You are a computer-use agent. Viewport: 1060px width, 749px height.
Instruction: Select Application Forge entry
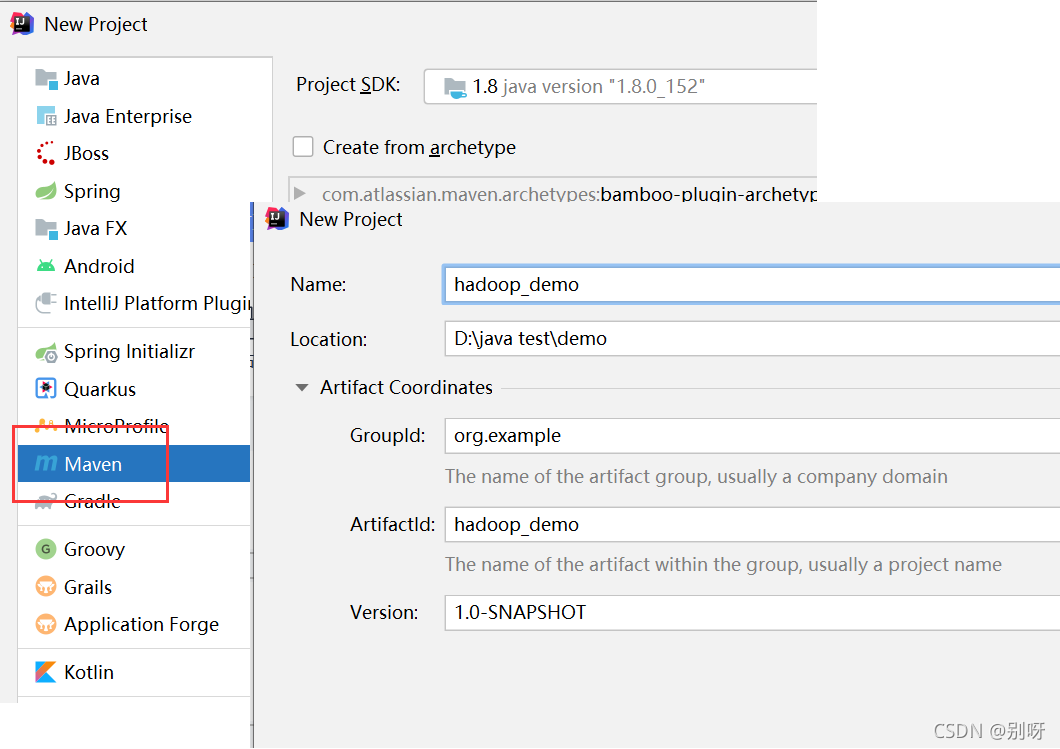[x=134, y=624]
